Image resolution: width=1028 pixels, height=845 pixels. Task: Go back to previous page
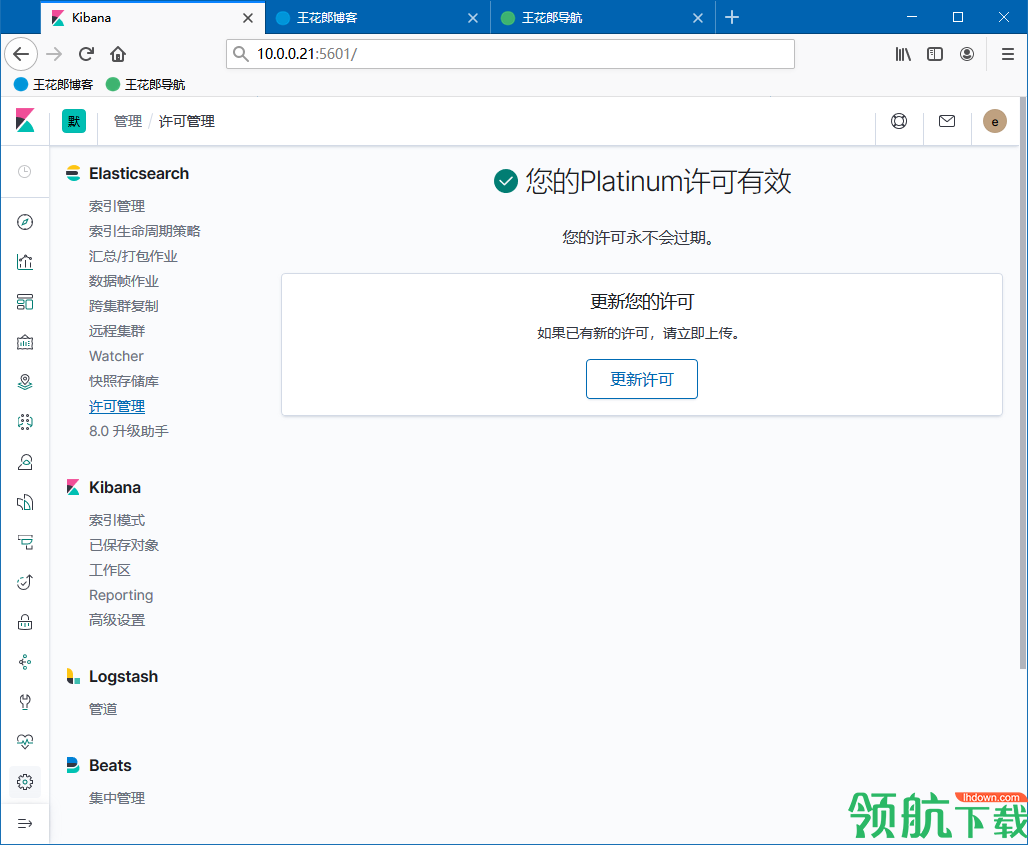coord(21,54)
